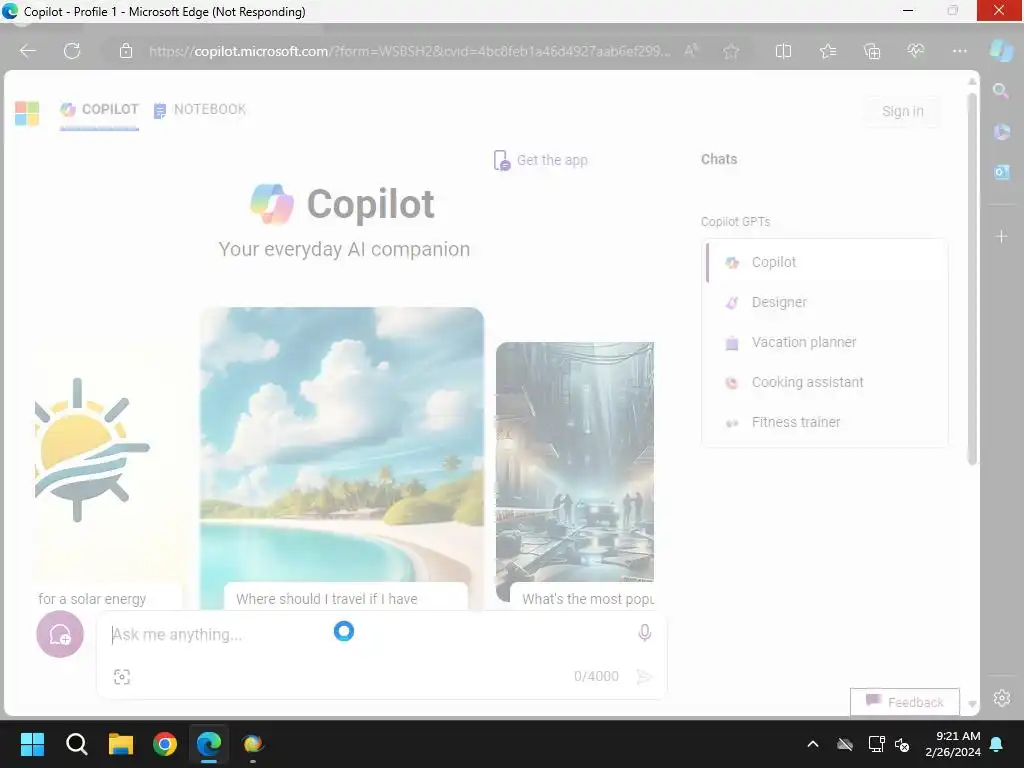Switch to the NOTEBOOK tab
Viewport: 1024px width, 768px height.
200,110
